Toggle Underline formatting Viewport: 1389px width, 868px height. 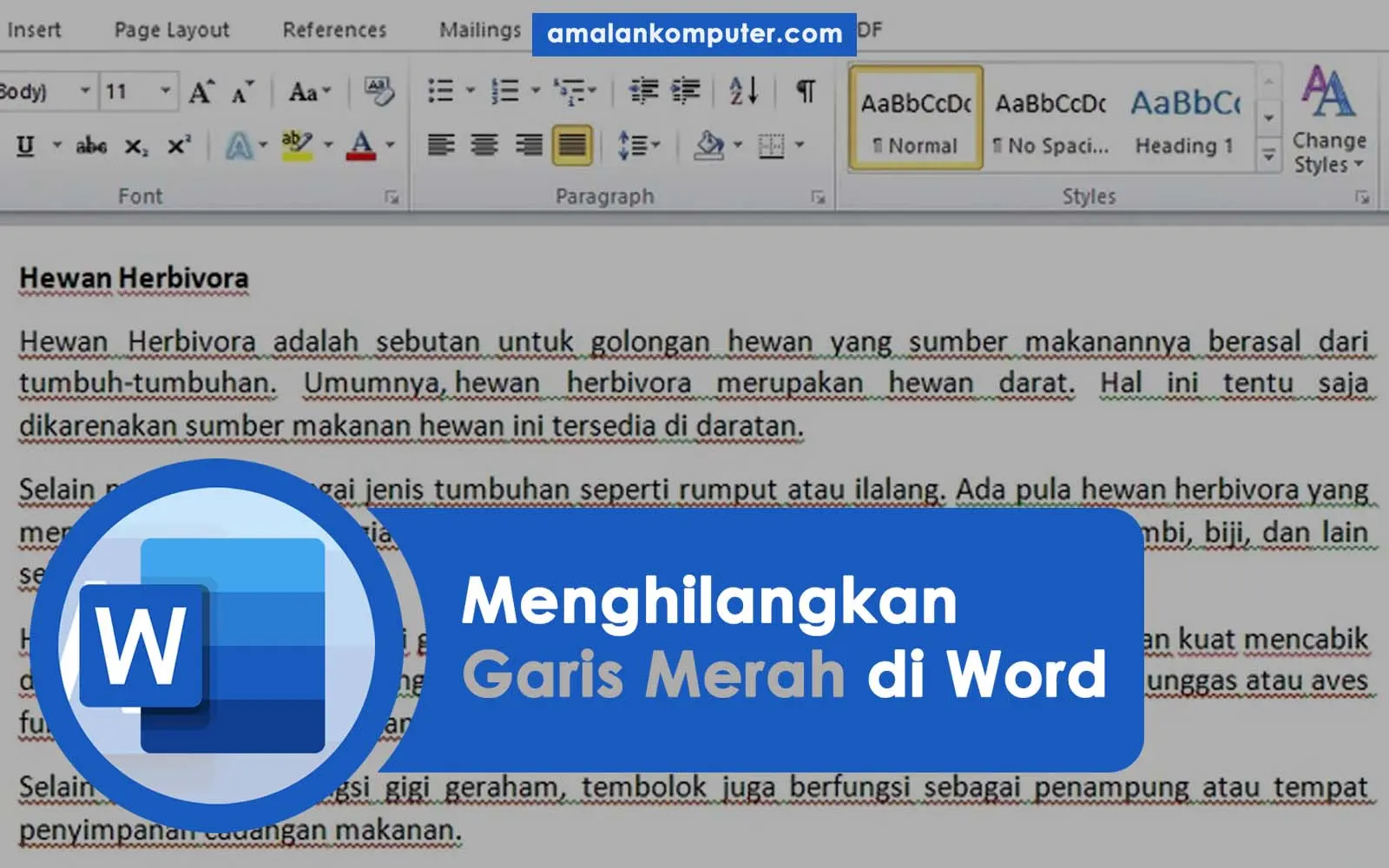(25, 145)
